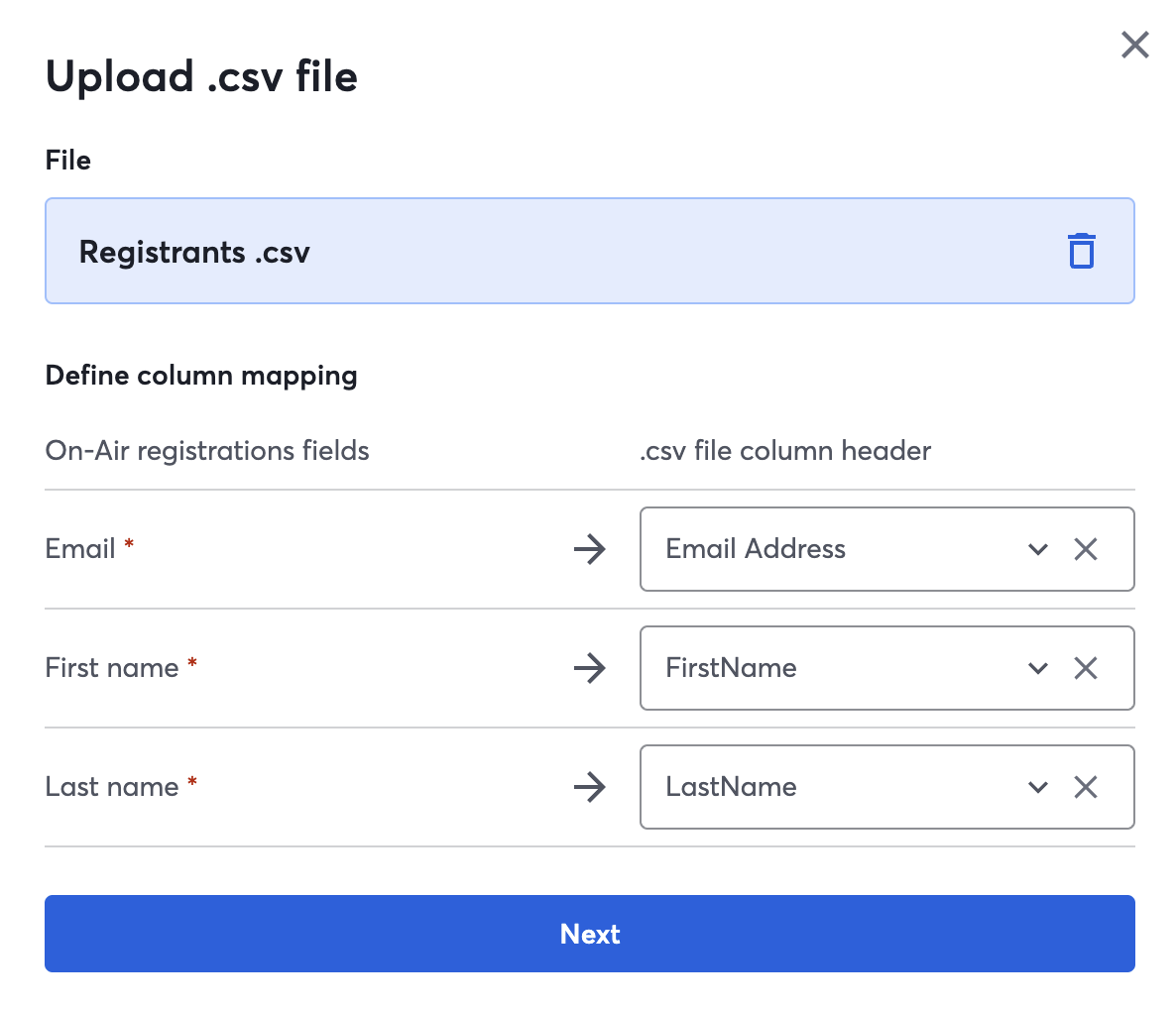Delete the Registrants .csv file with trash icon

point(1082,251)
